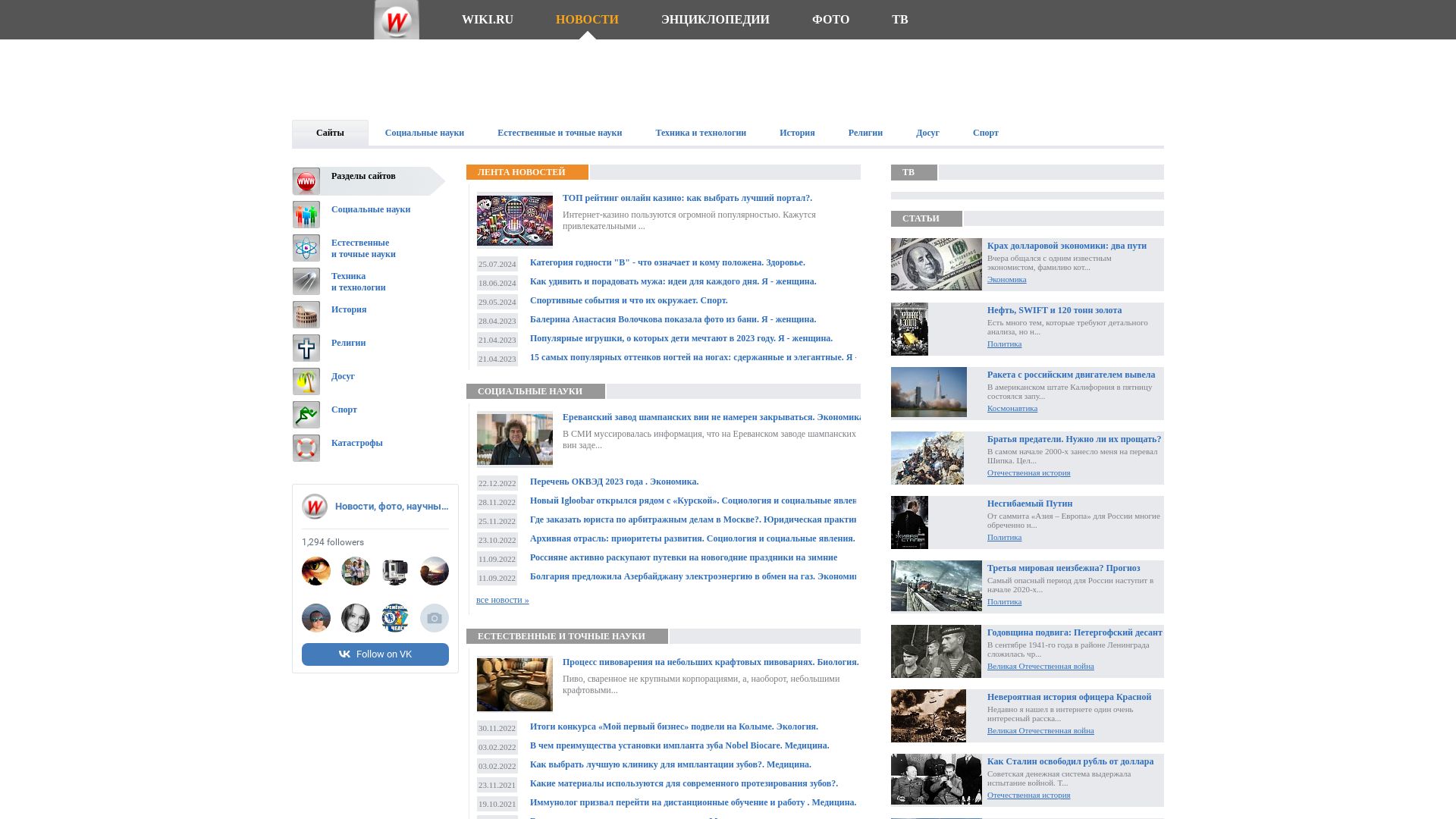Open the все новости link
This screenshot has width=1456, height=819.
click(502, 599)
